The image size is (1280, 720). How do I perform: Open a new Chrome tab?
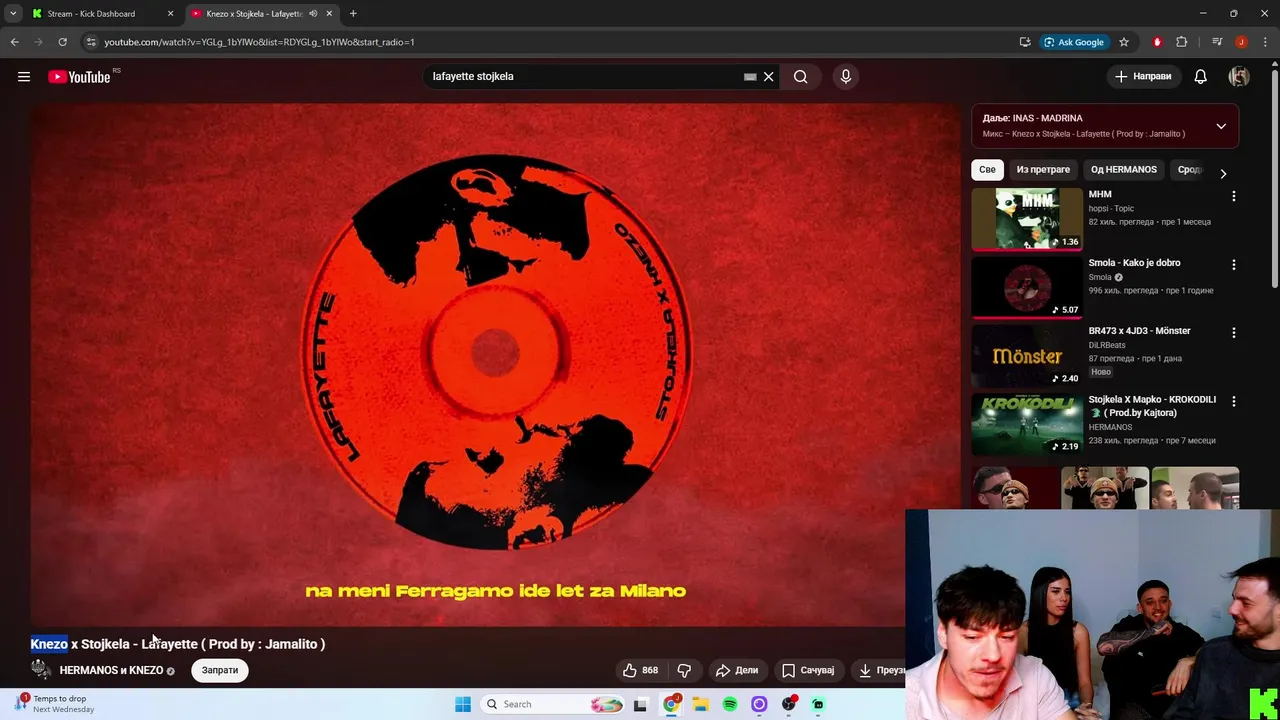353,14
